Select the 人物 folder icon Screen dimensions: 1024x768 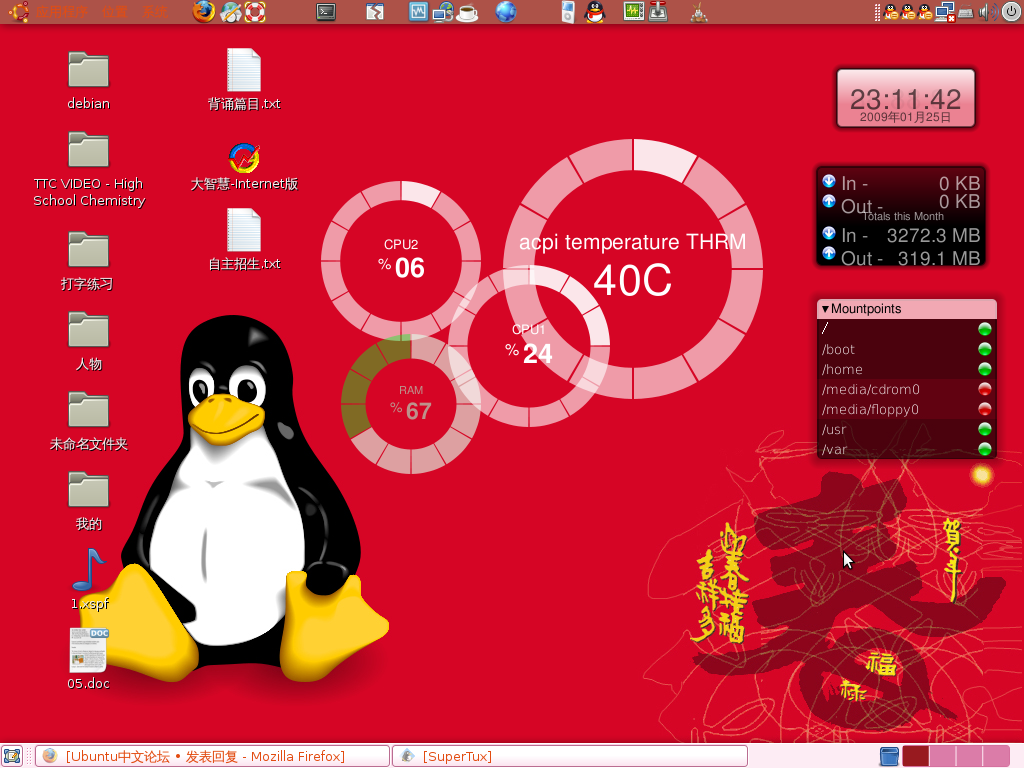coord(88,340)
